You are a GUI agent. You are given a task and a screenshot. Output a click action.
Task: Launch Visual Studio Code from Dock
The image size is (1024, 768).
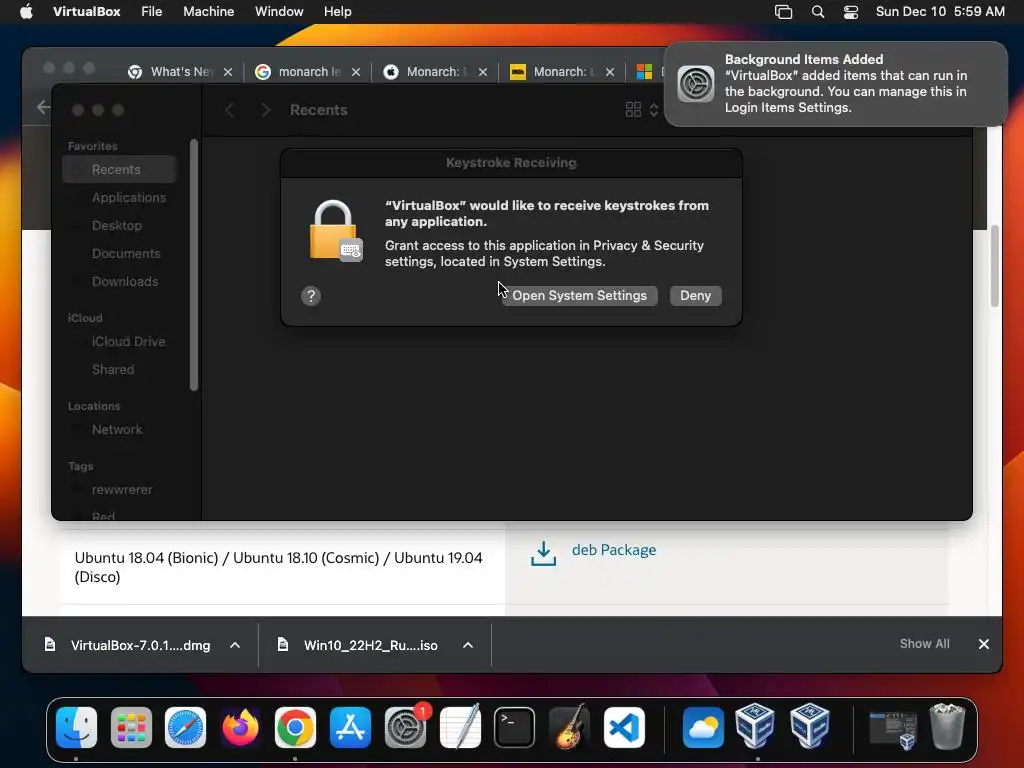coord(624,727)
